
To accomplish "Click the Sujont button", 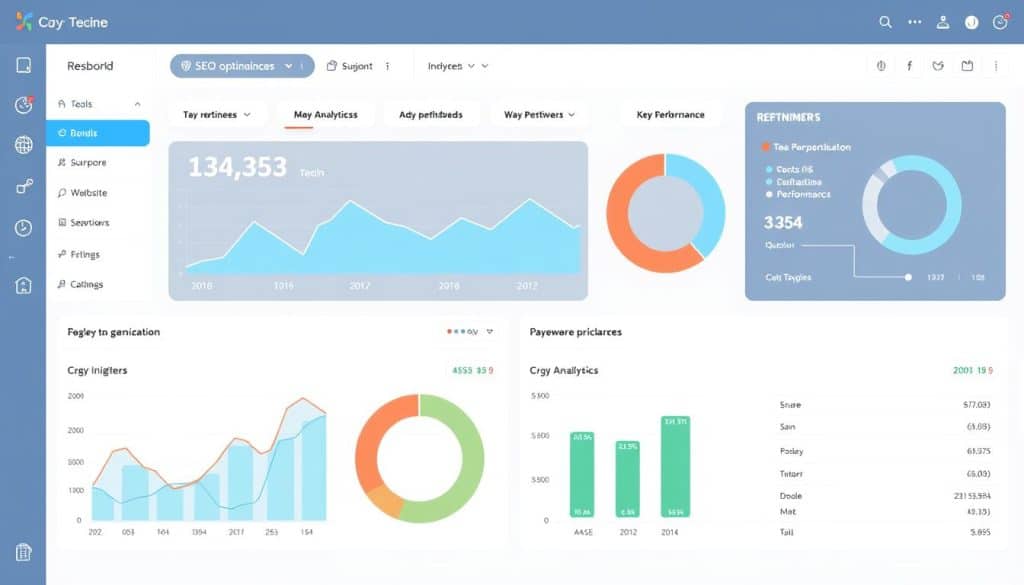I will (x=349, y=66).
